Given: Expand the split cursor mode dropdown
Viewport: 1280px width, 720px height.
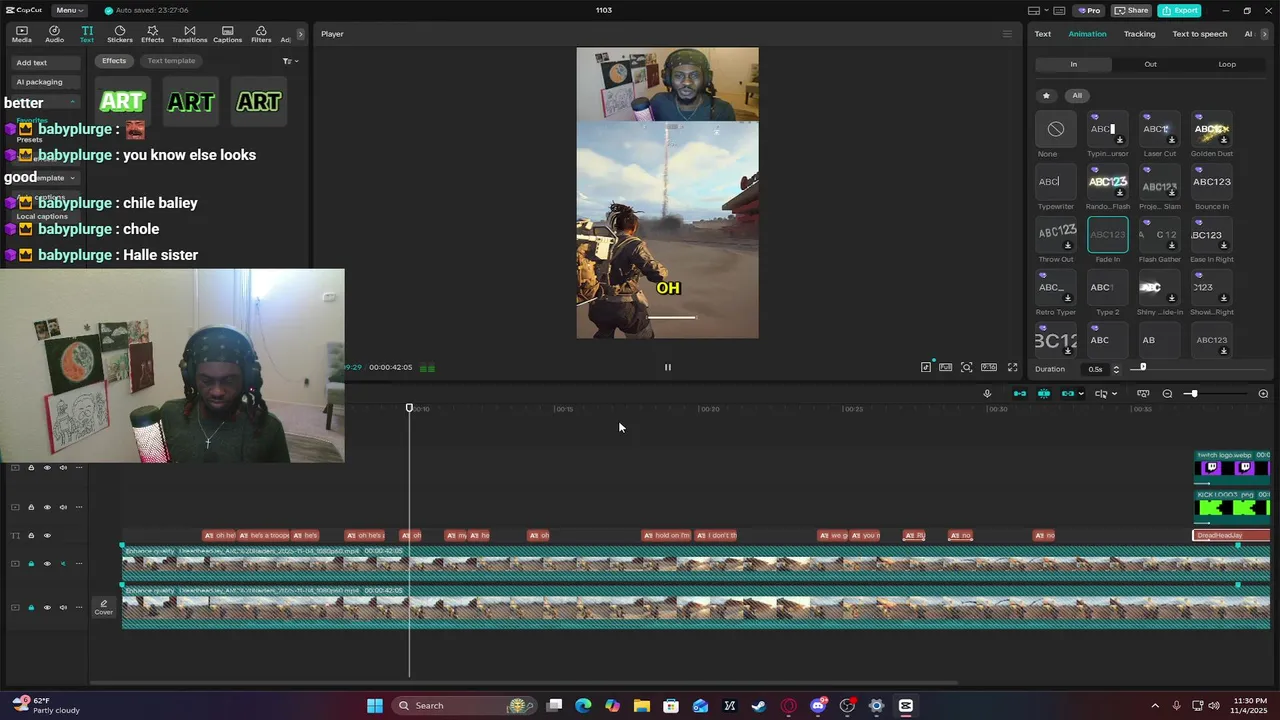Looking at the screenshot, I should click(x=1115, y=394).
